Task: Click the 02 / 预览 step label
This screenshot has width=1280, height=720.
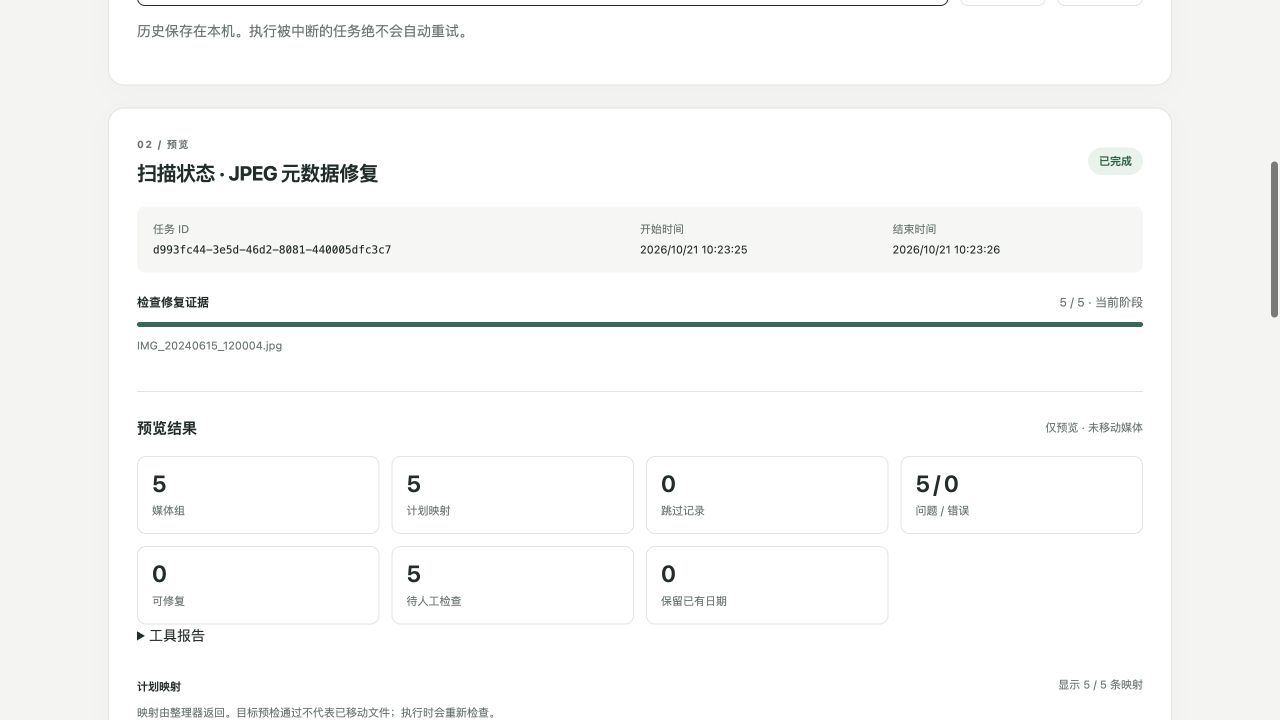Action: 163,145
